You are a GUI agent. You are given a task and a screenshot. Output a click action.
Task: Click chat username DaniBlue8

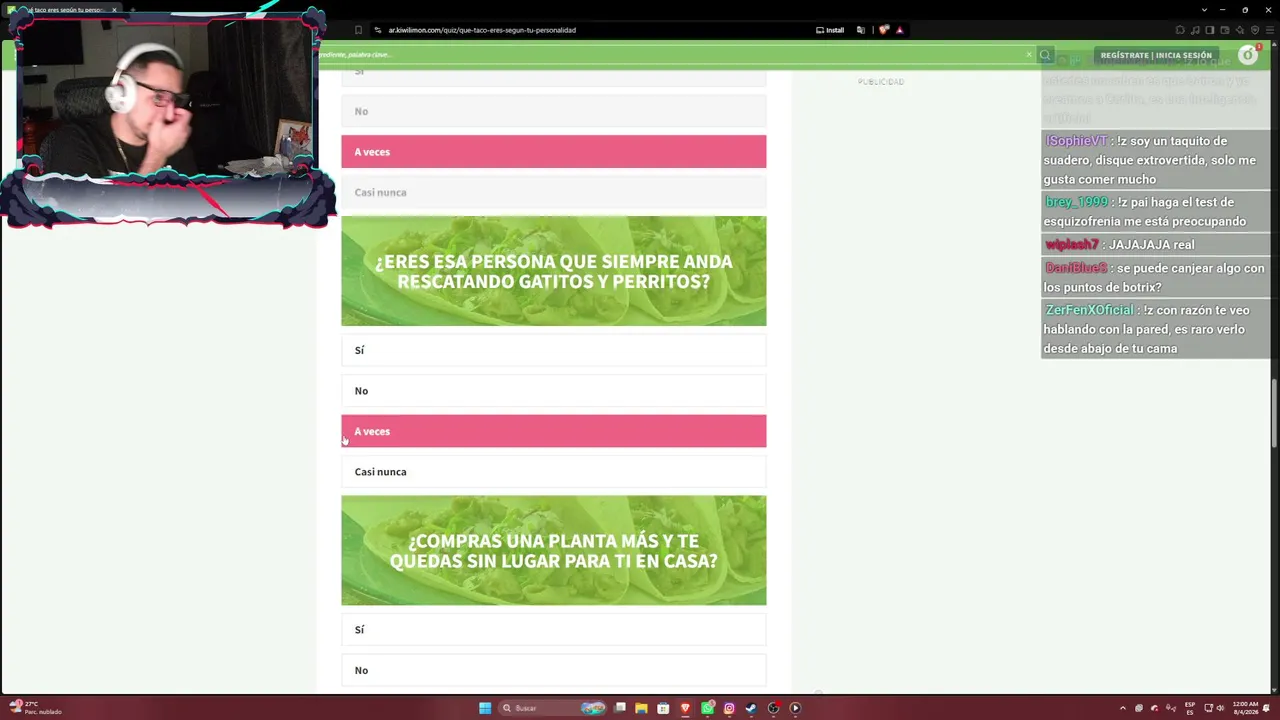(x=1076, y=268)
